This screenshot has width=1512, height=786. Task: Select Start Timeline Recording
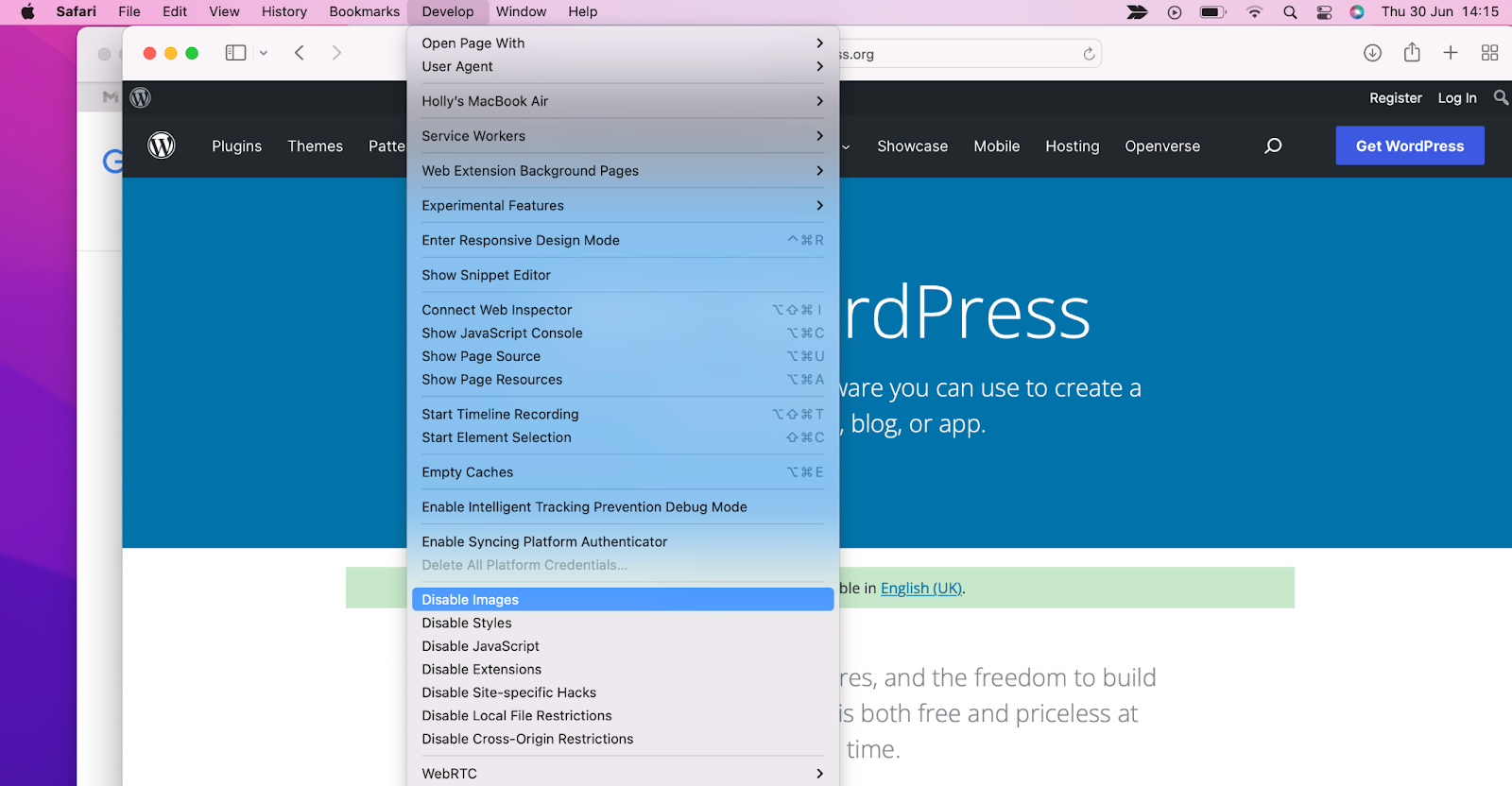tap(623, 415)
